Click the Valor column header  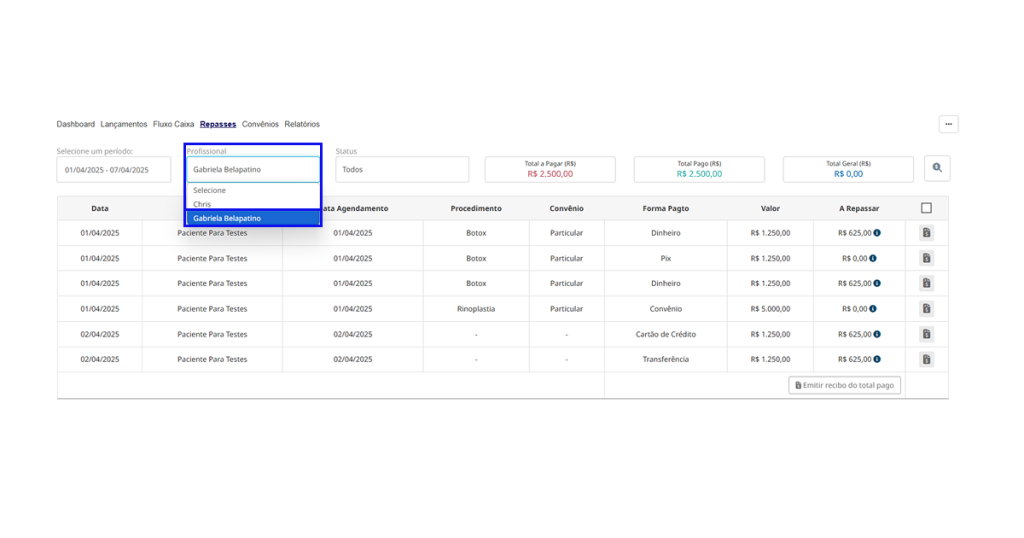tap(770, 208)
